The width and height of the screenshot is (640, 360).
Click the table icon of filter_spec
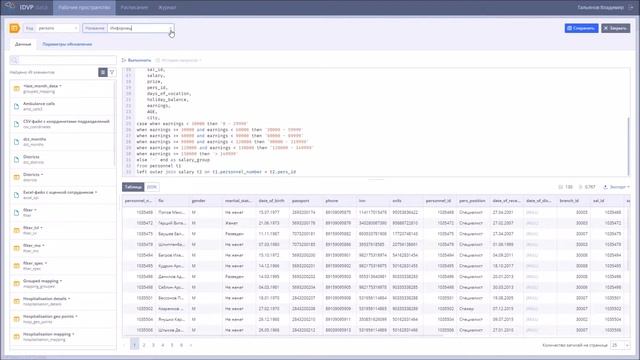(x=17, y=266)
